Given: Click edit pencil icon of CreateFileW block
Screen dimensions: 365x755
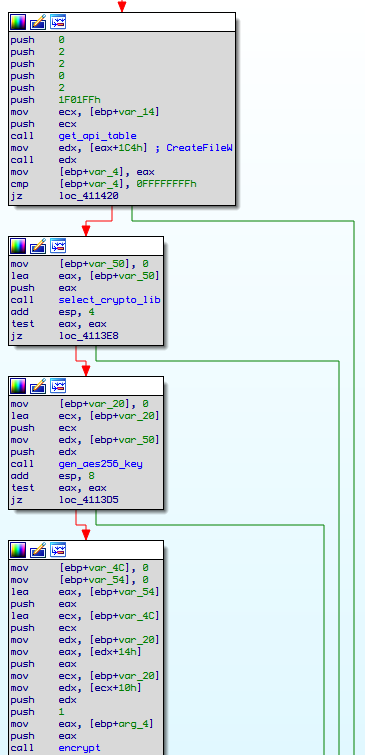Looking at the screenshot, I should tap(38, 22).
